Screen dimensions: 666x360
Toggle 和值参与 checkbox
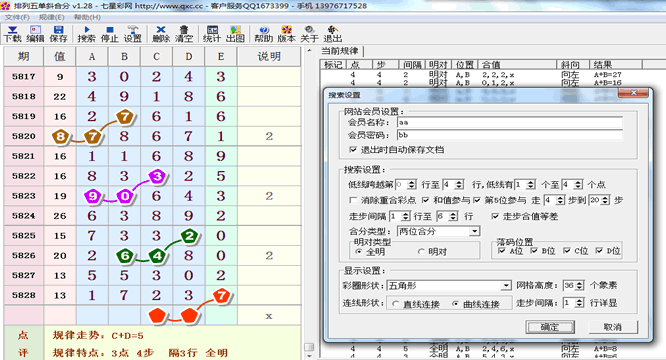click(425, 200)
